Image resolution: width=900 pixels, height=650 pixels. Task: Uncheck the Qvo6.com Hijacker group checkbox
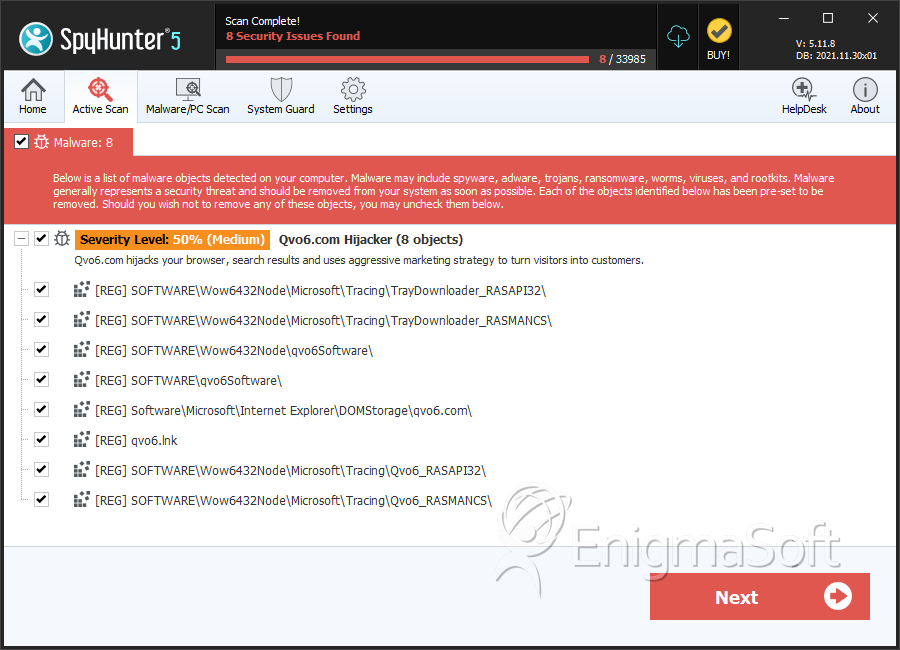tap(41, 239)
